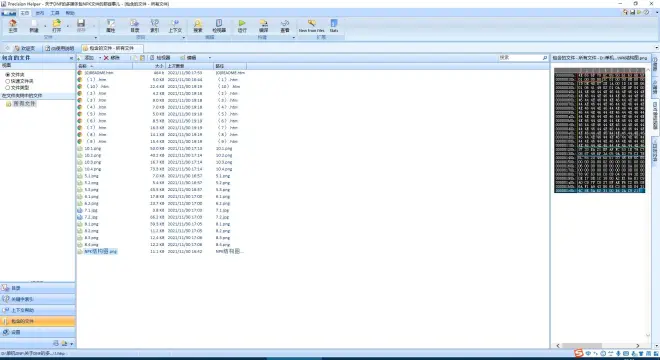Click the green Run (运行) icon
The height and width of the screenshot is (360, 660).
(x=242, y=24)
